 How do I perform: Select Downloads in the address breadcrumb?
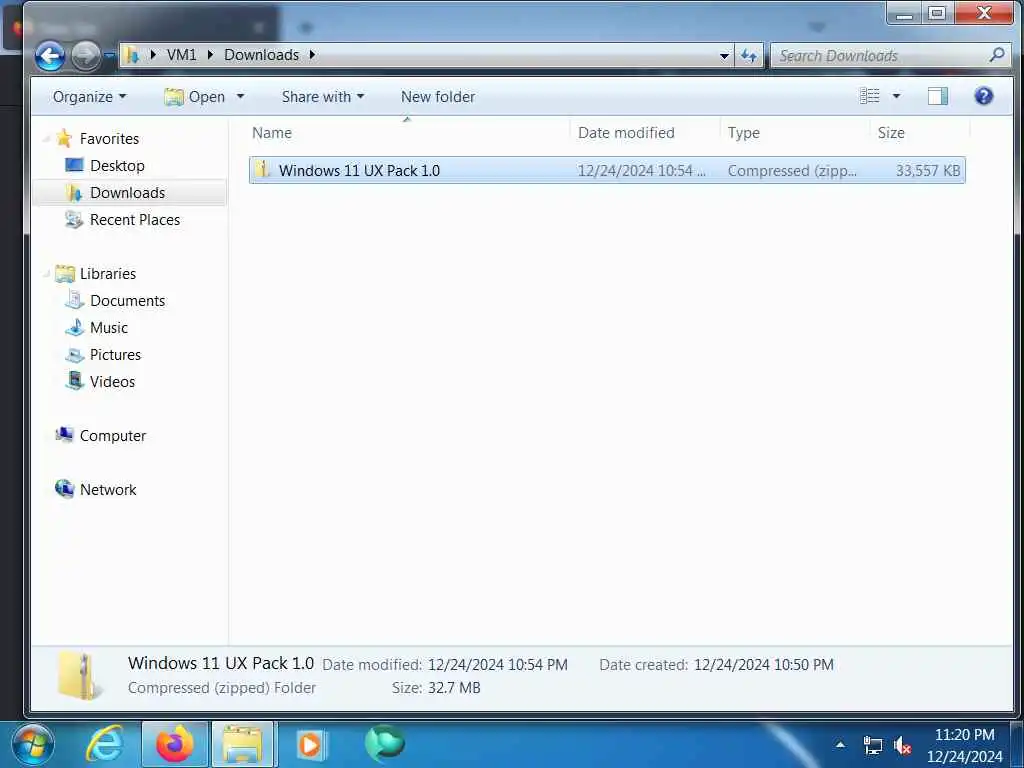(x=261, y=55)
